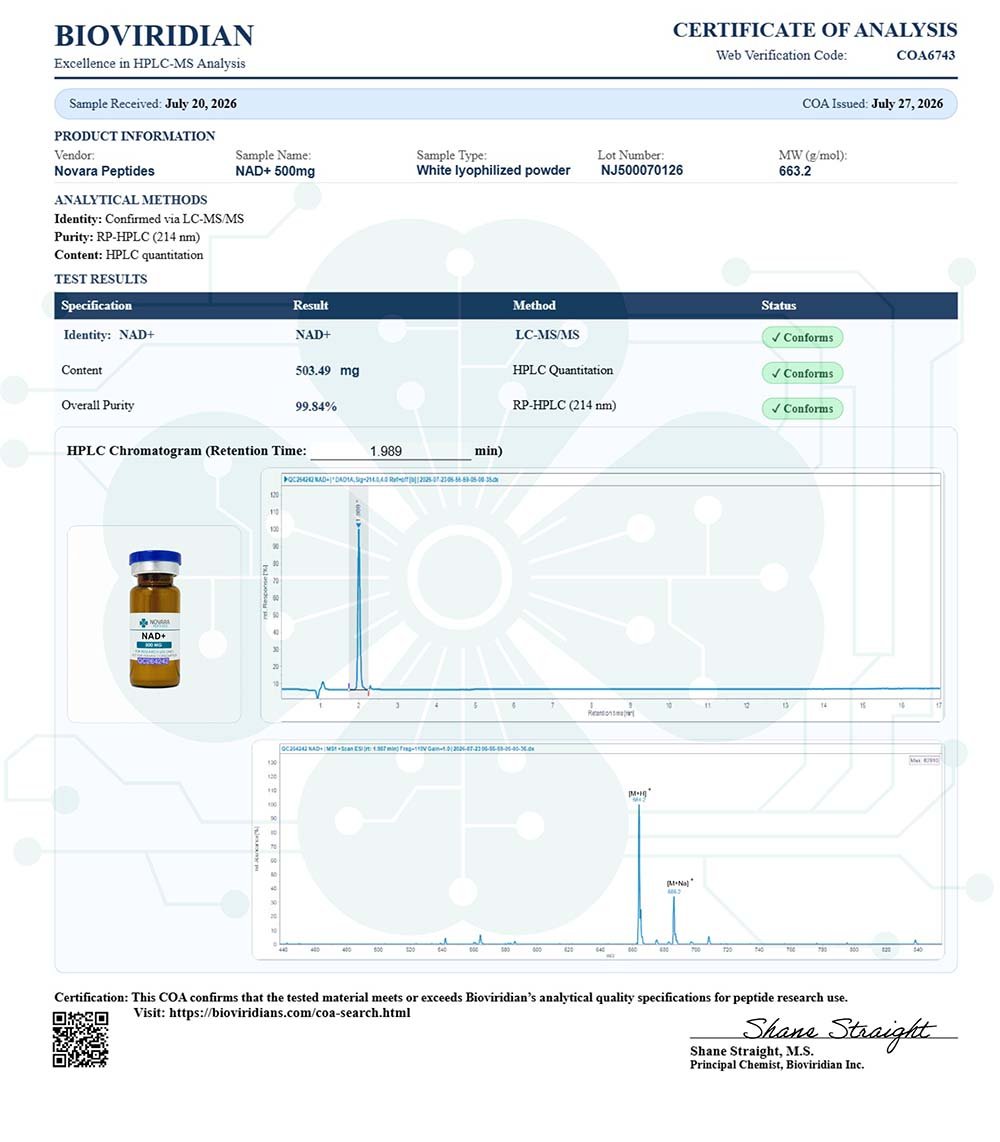This screenshot has width=1000, height=1142.
Task: Click the Status column header
Action: [x=779, y=305]
